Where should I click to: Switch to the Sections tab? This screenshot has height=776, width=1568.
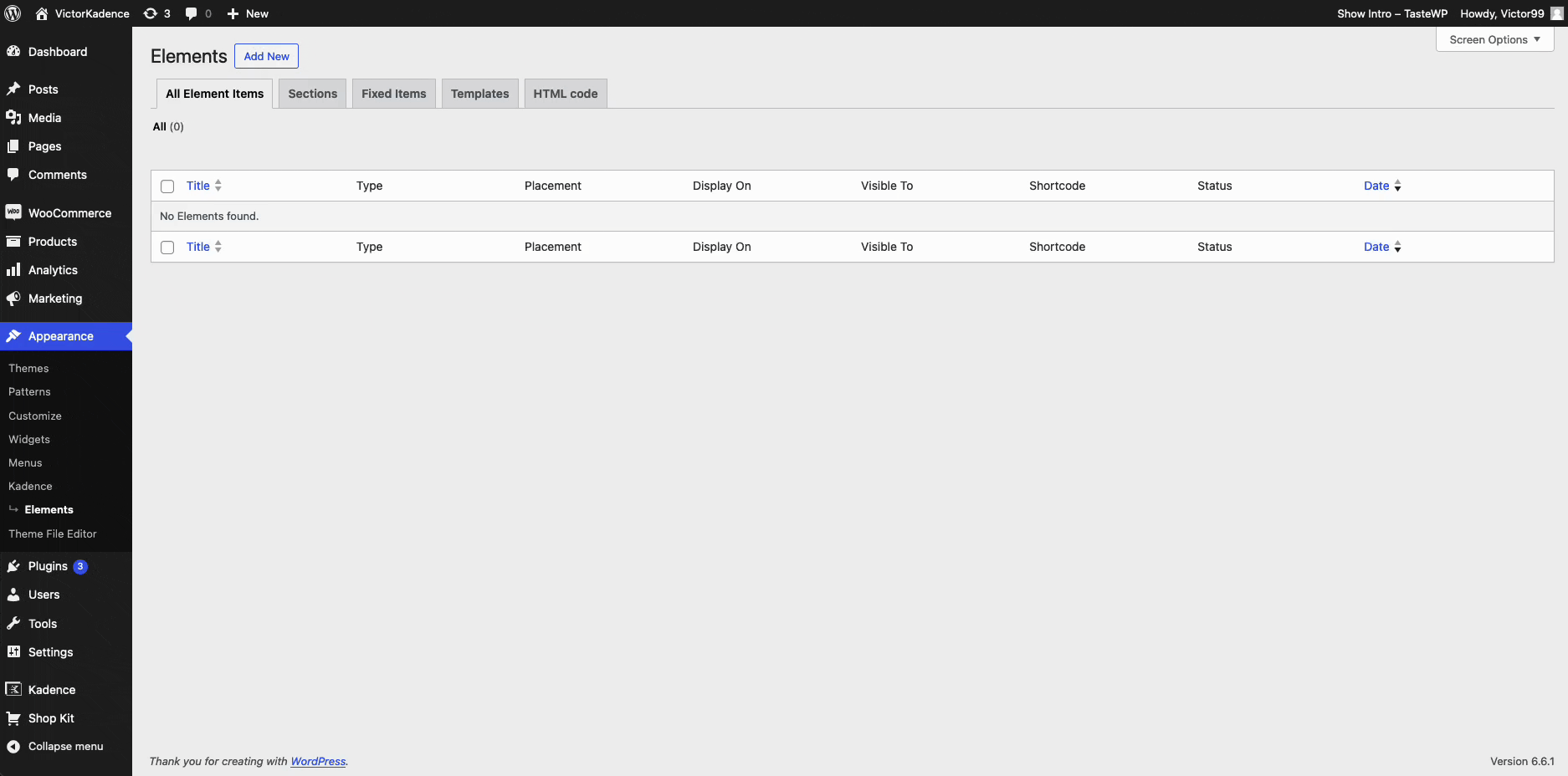[312, 94]
